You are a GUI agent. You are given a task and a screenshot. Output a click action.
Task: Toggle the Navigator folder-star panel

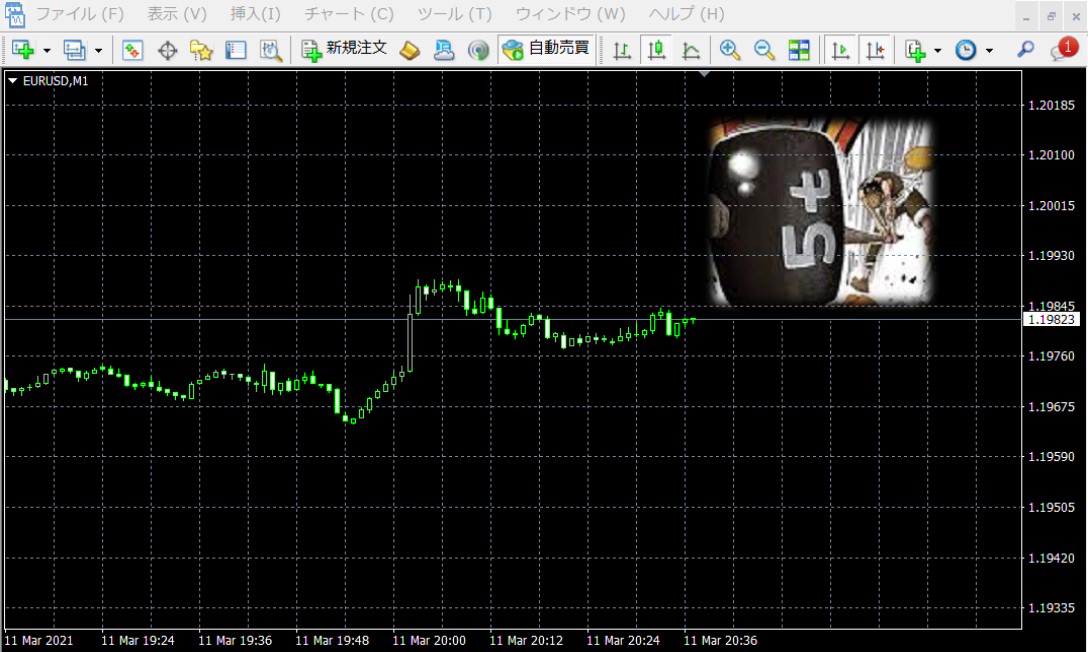tap(201, 50)
